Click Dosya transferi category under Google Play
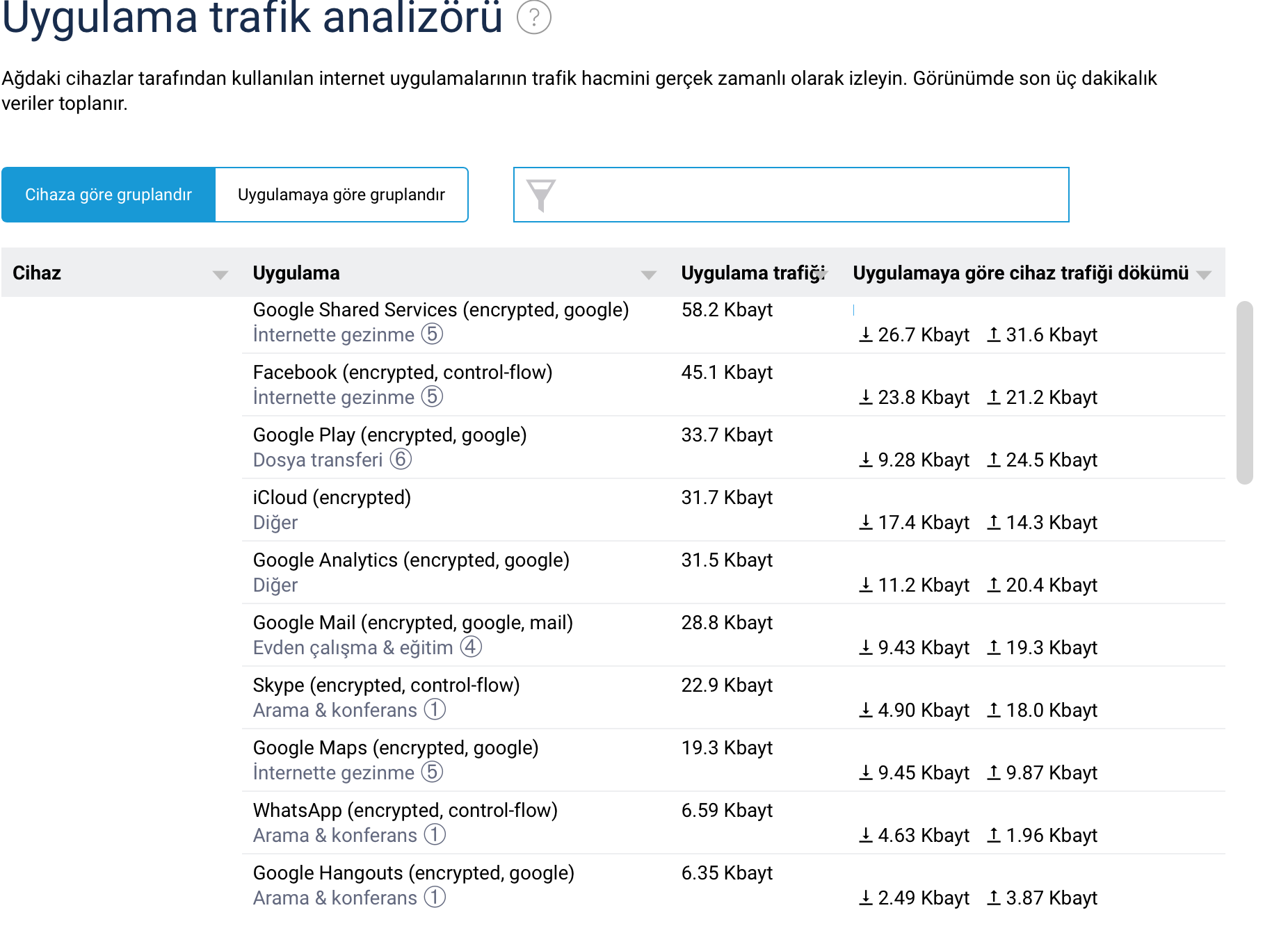 318,460
